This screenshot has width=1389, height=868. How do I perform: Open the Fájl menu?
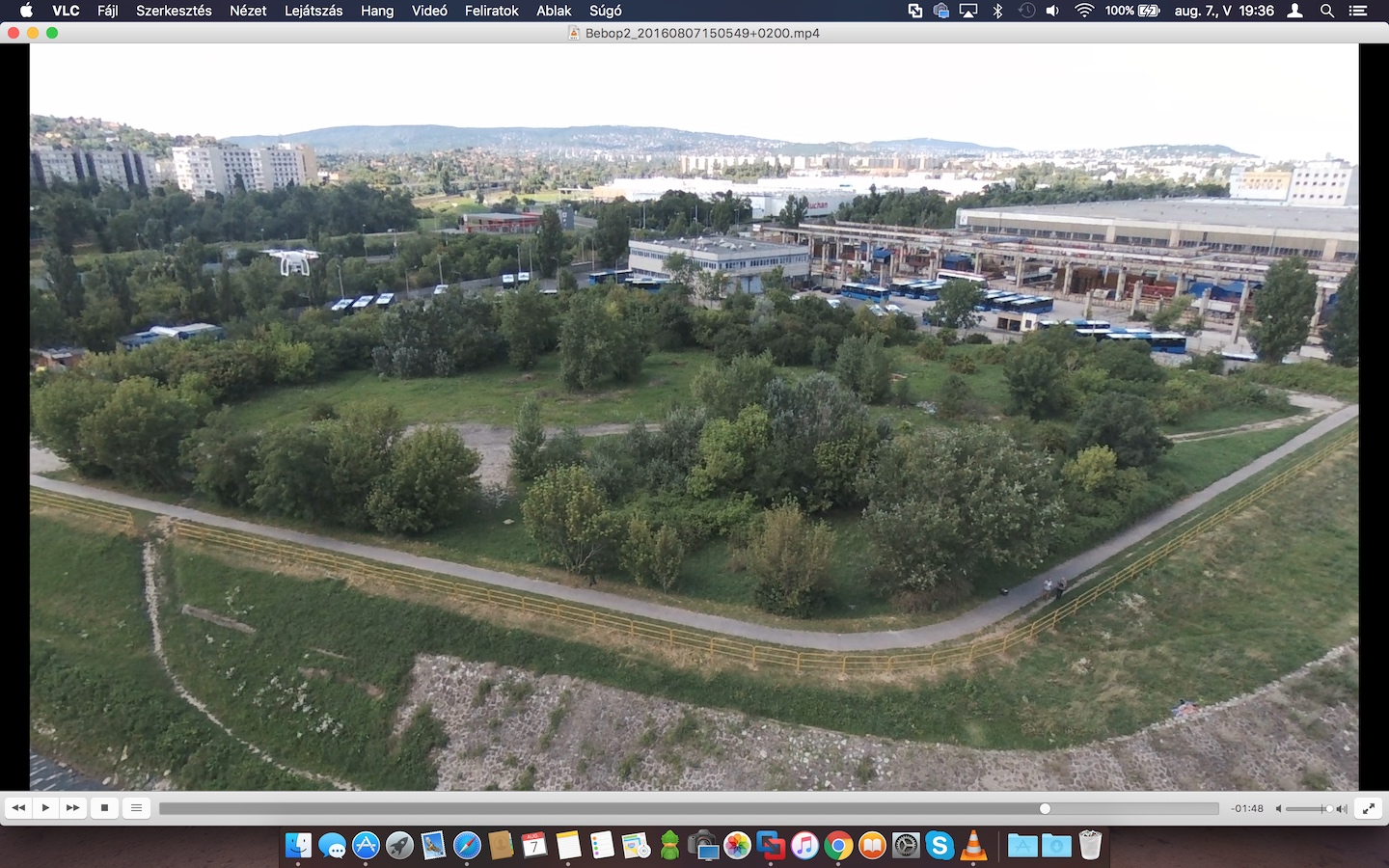coord(108,11)
